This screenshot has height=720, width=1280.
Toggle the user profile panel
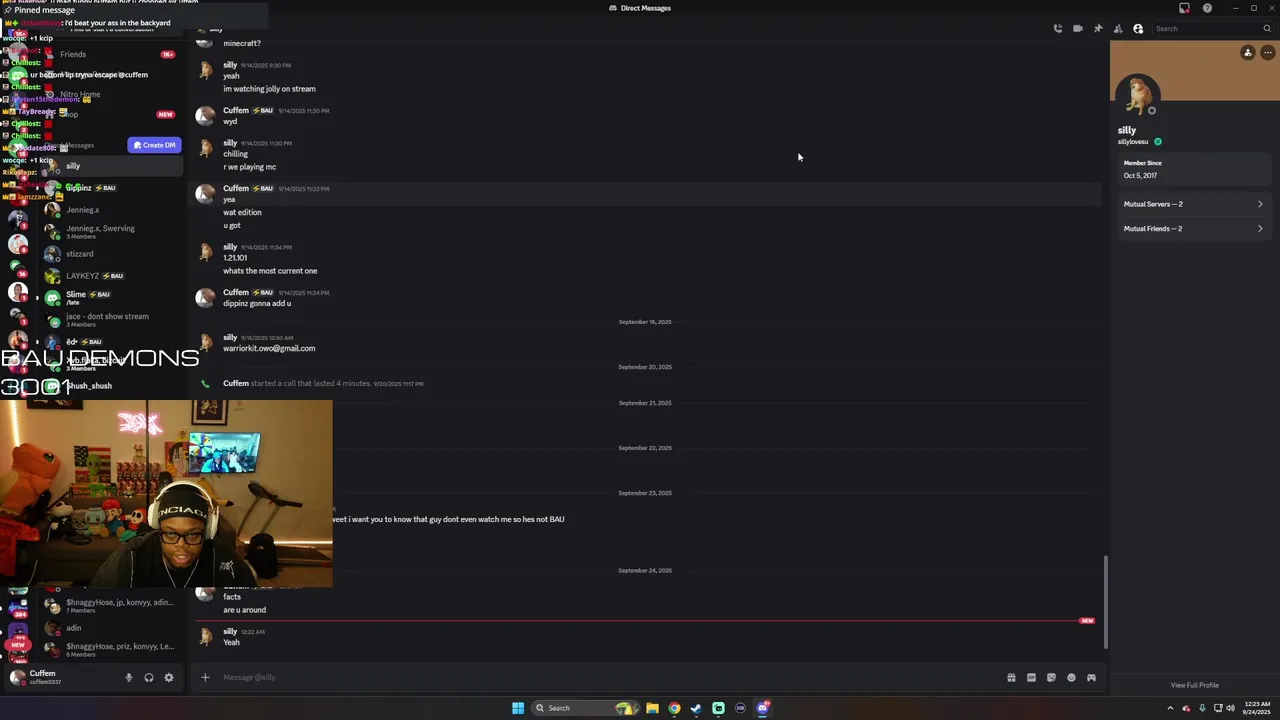1138,29
